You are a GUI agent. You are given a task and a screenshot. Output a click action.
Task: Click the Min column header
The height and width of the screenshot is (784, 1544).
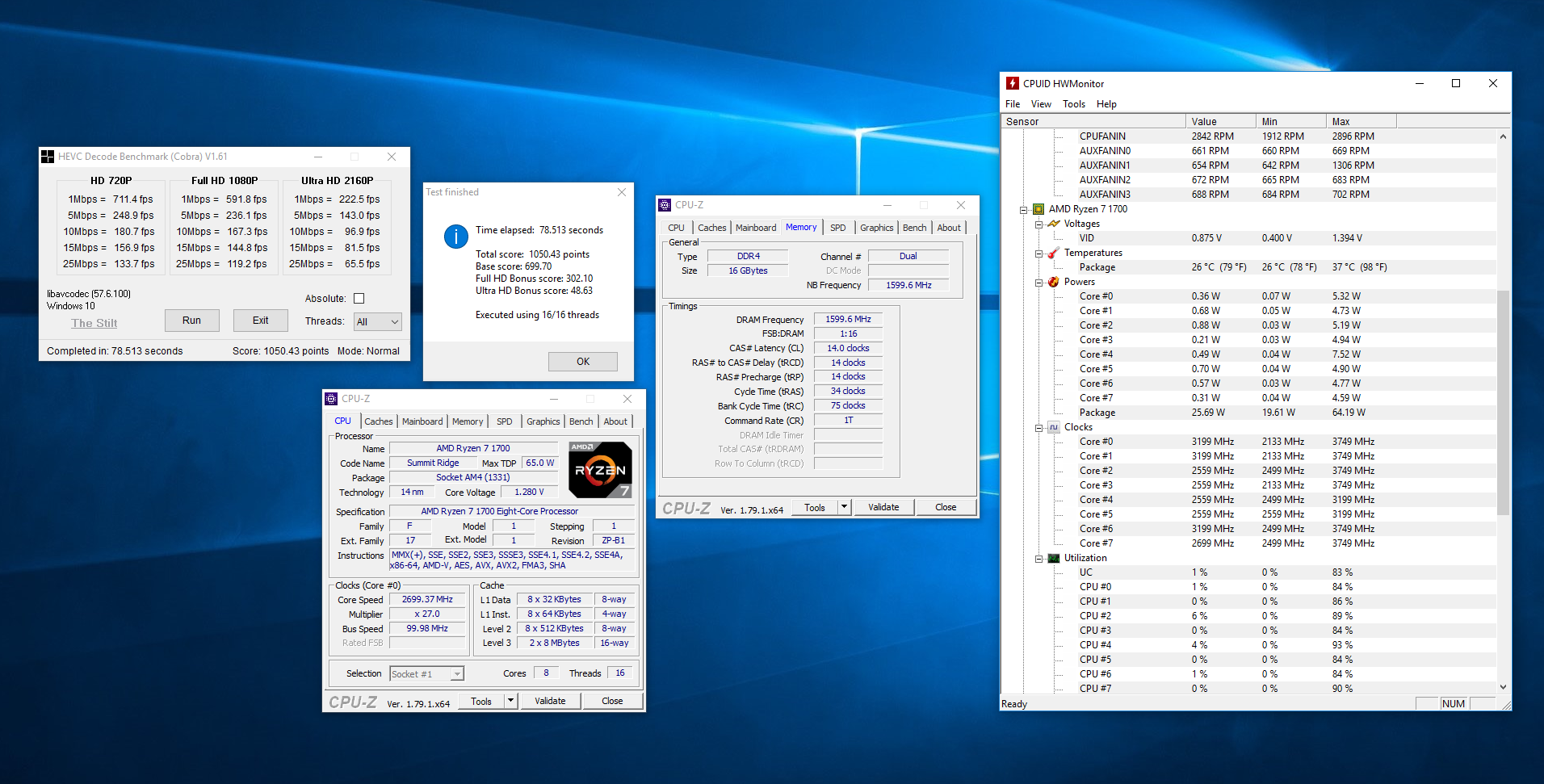(x=1290, y=121)
